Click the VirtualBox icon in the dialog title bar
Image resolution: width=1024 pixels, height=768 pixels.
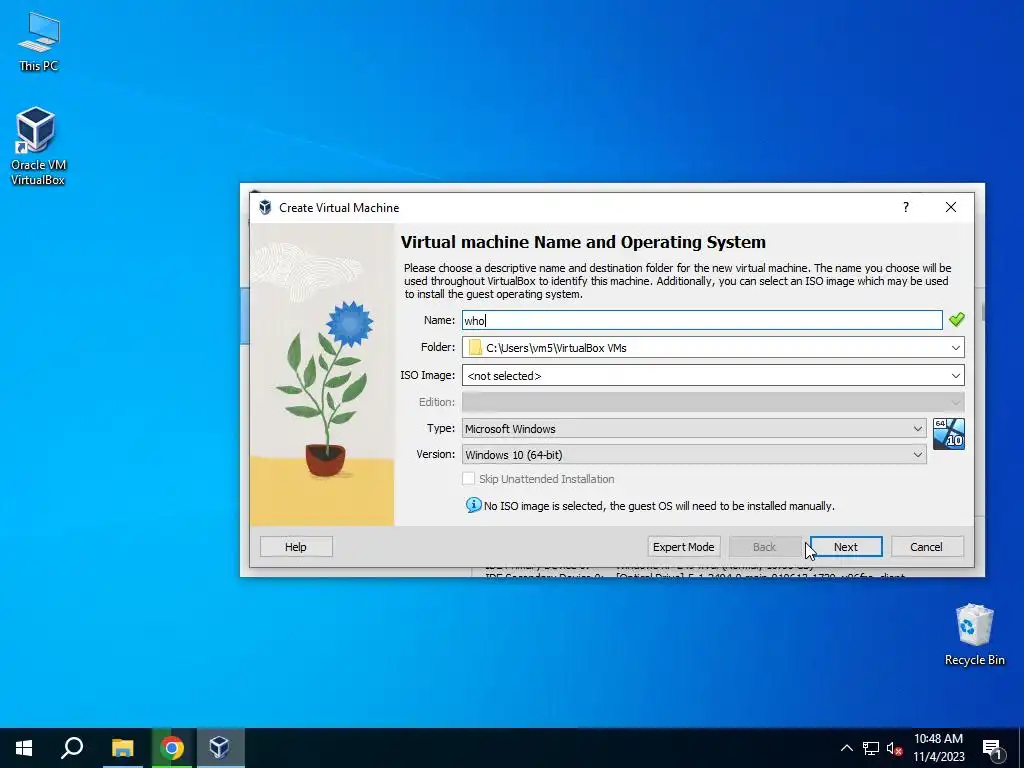point(265,208)
